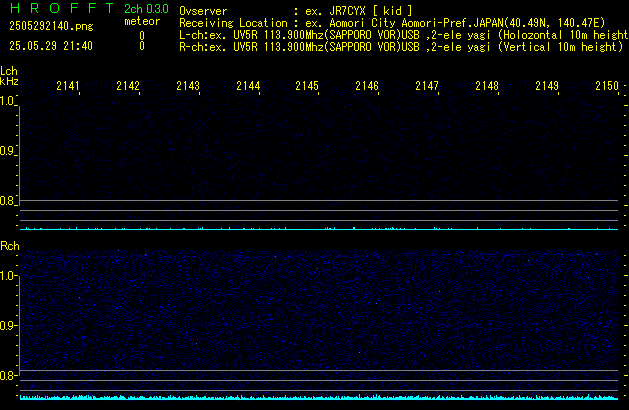Click the 2142 time marker

[128, 86]
